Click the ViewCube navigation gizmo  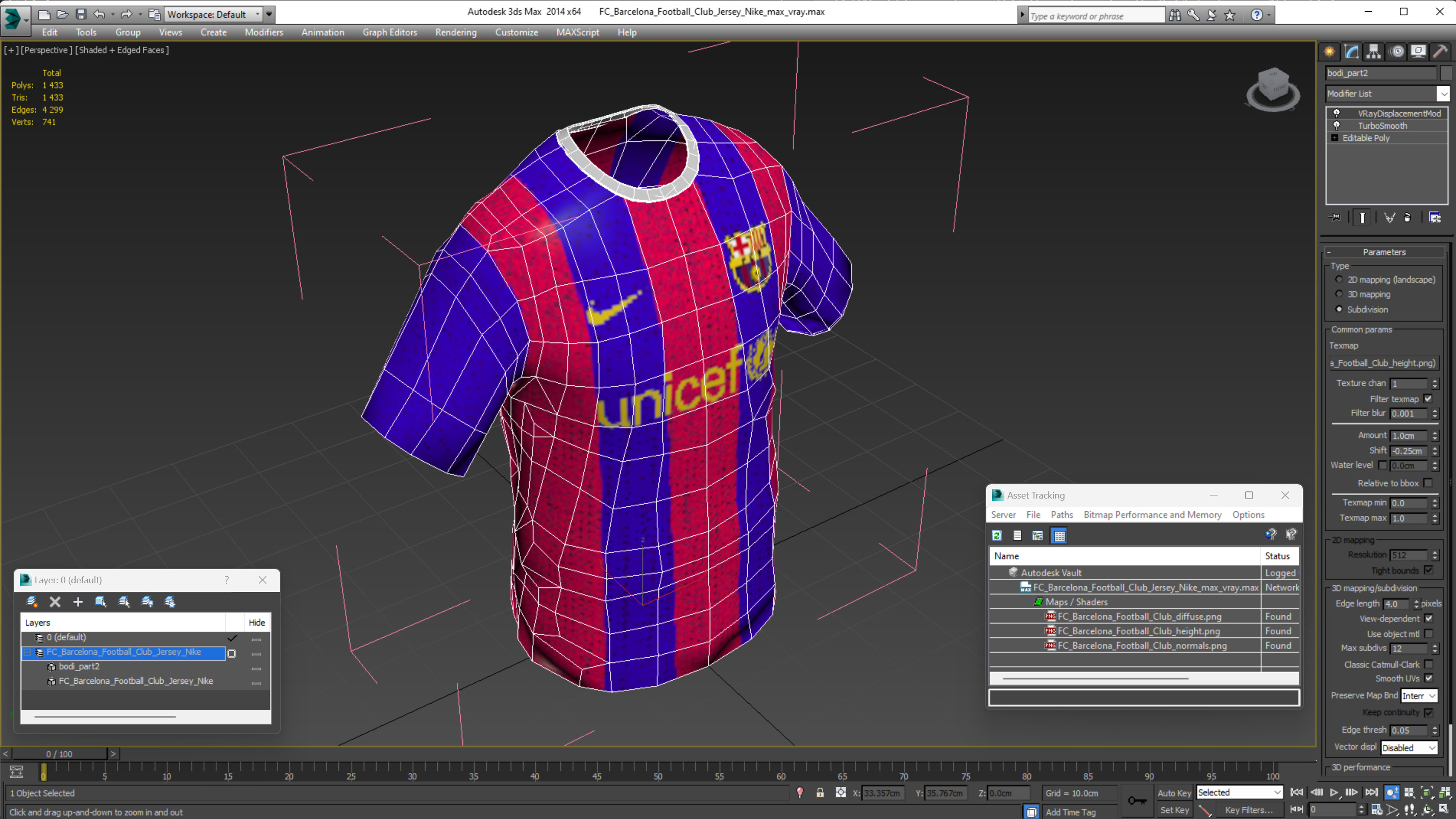[1273, 89]
